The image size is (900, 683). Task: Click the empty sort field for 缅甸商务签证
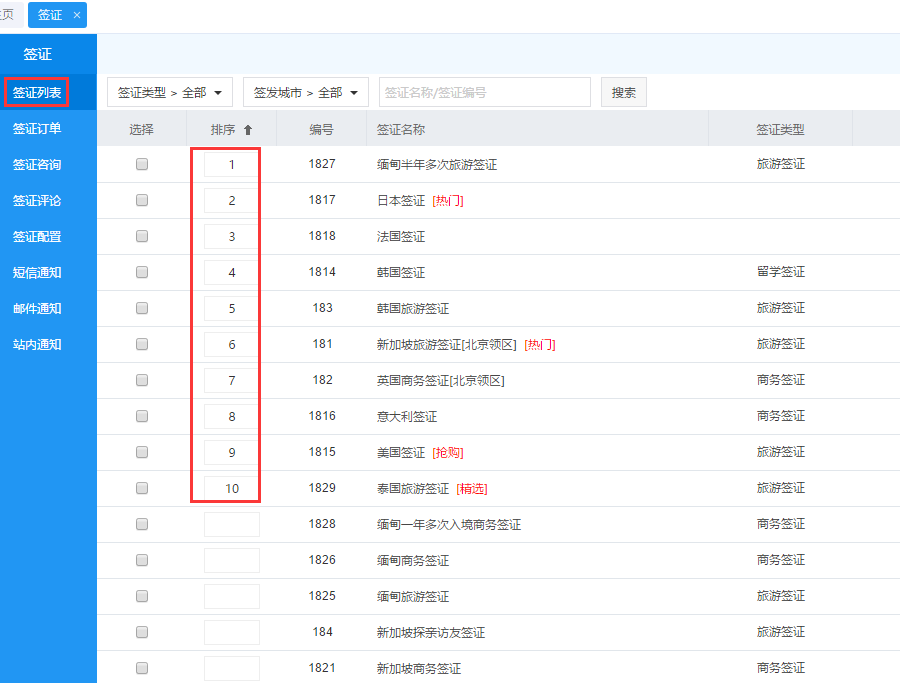pos(231,560)
